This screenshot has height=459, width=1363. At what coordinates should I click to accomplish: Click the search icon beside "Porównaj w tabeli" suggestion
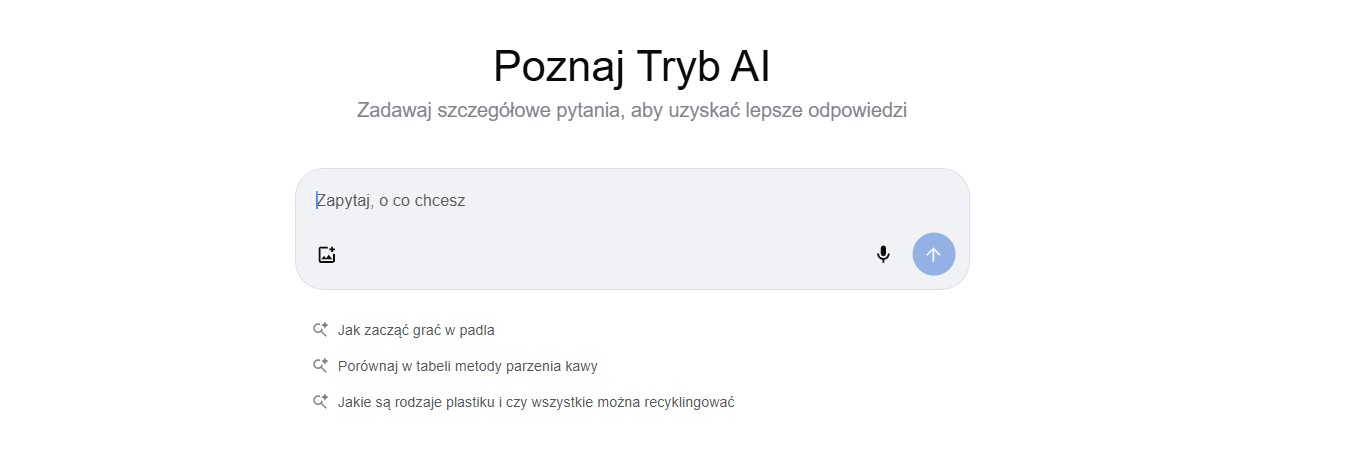[x=320, y=366]
